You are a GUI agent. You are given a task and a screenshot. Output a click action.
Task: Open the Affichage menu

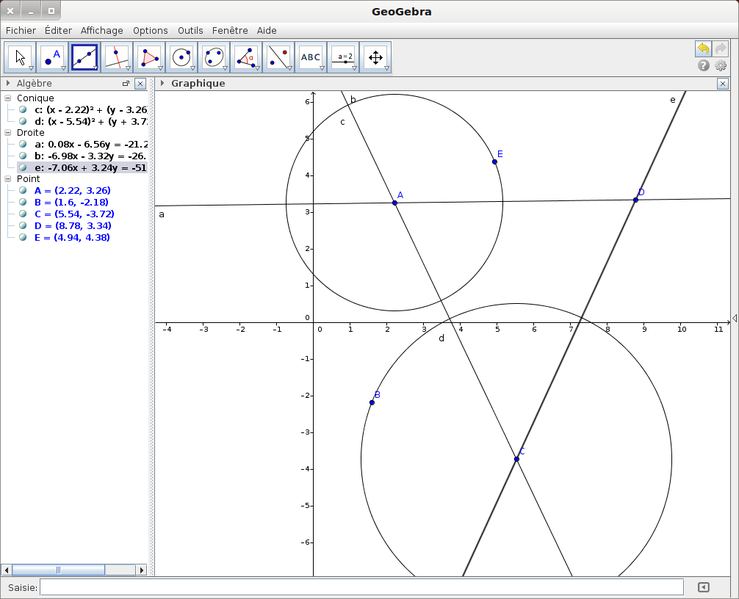(x=102, y=31)
